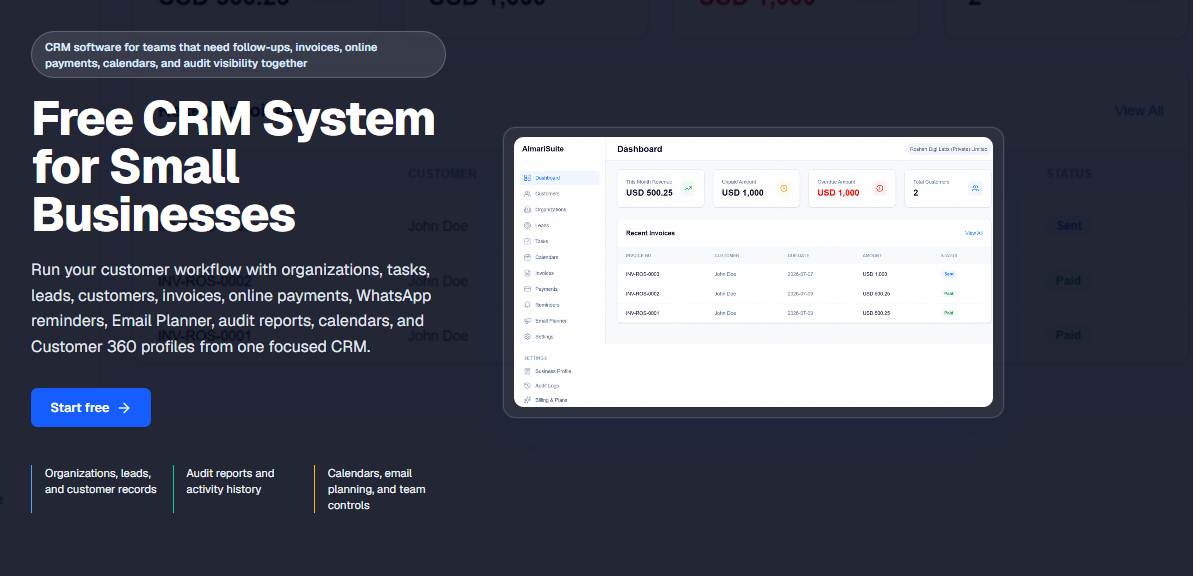Click the USD 1,000 Unpaid Amount value

pos(743,193)
